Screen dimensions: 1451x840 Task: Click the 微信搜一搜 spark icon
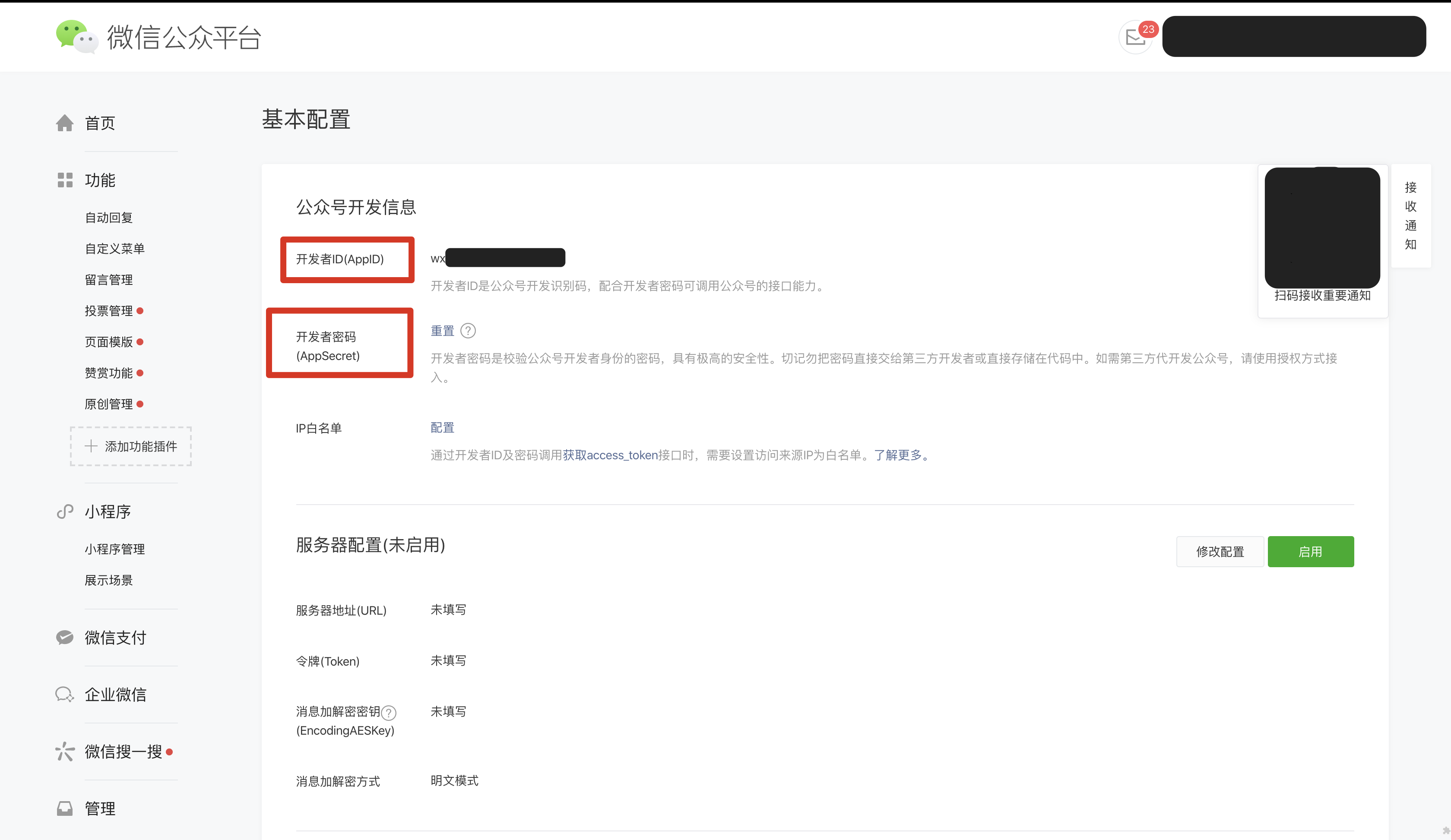click(x=64, y=752)
